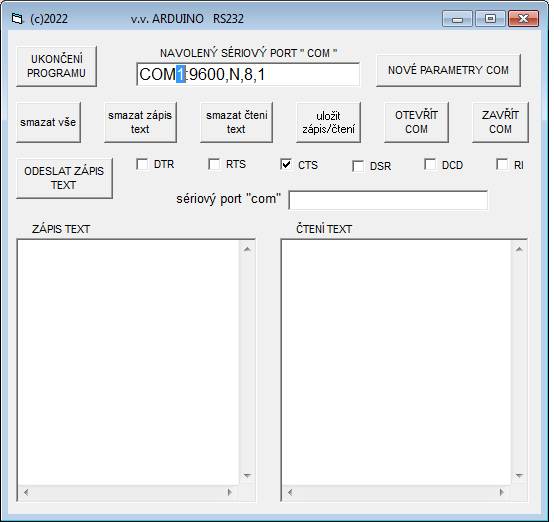Clear everything with smazat vše
Screen dimensions: 554x522
point(48,122)
